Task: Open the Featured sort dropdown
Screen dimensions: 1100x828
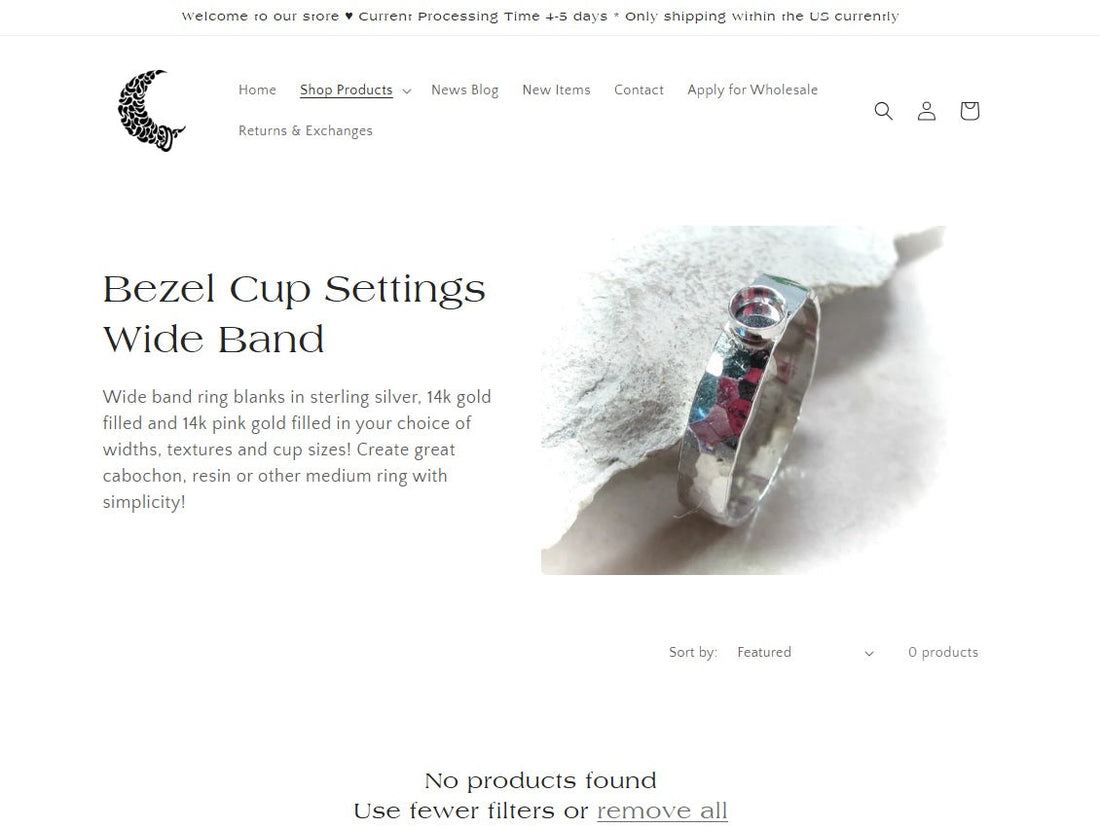Action: tap(805, 653)
